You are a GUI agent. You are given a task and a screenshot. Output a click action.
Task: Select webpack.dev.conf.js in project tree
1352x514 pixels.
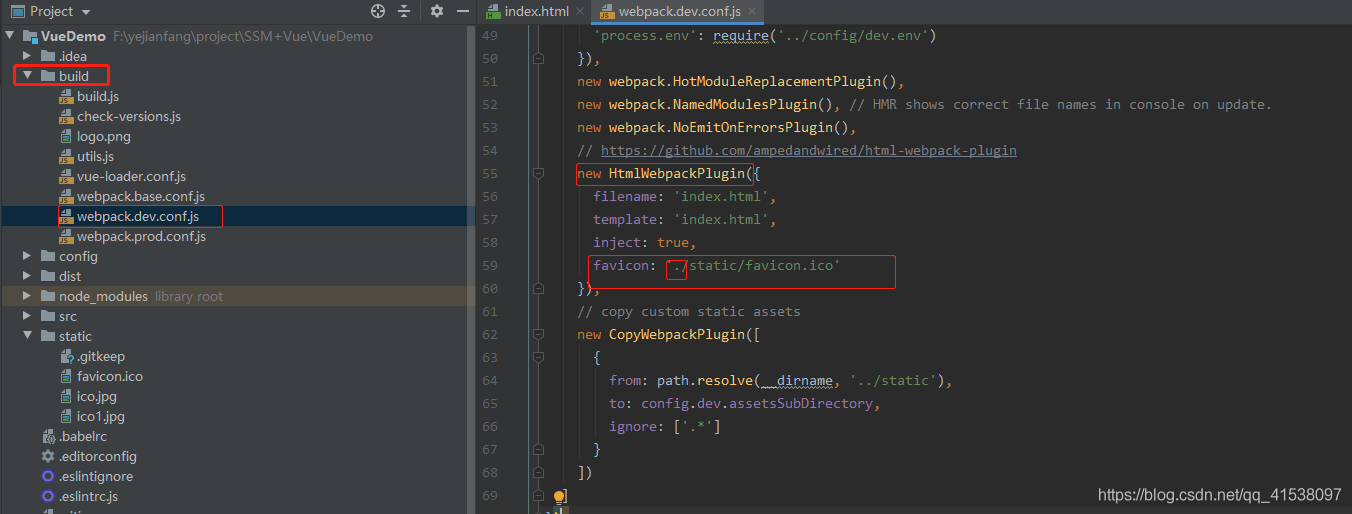tap(138, 216)
